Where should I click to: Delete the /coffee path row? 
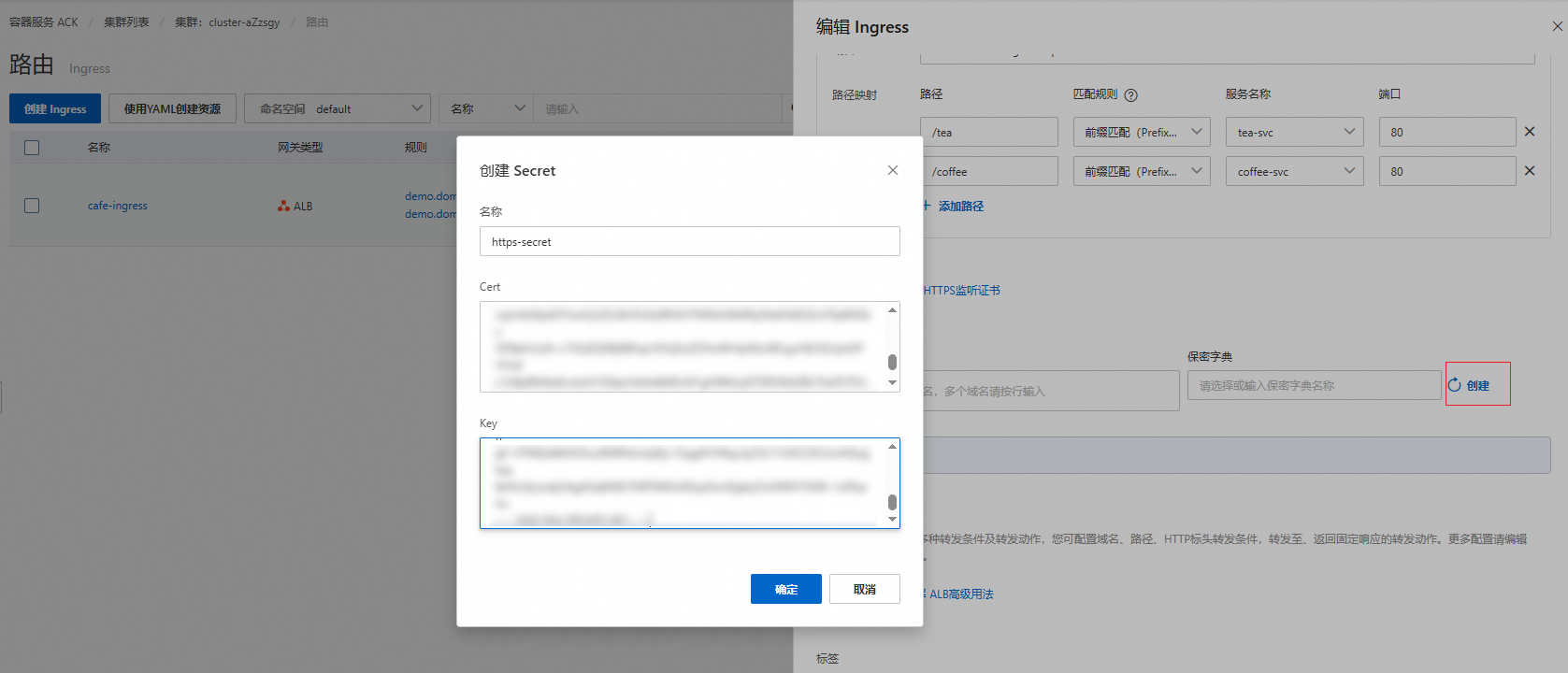(x=1530, y=171)
